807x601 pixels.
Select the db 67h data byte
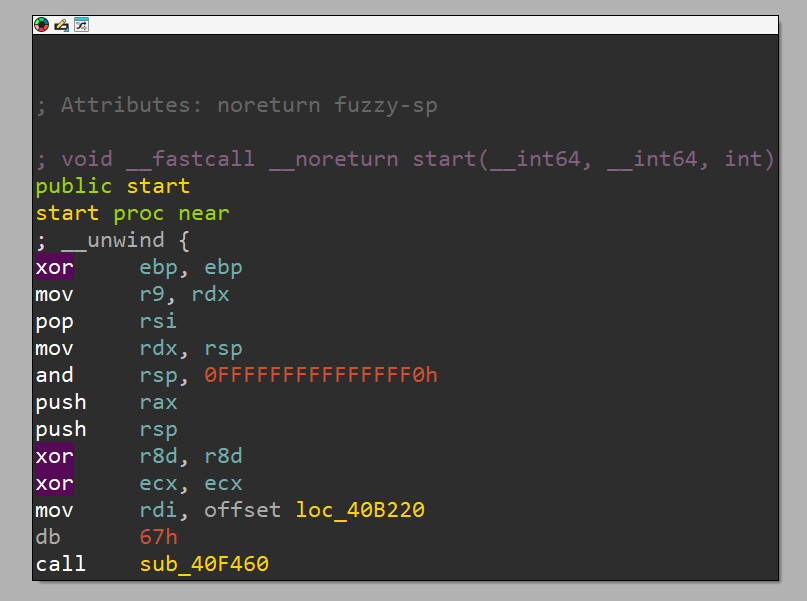pos(158,536)
